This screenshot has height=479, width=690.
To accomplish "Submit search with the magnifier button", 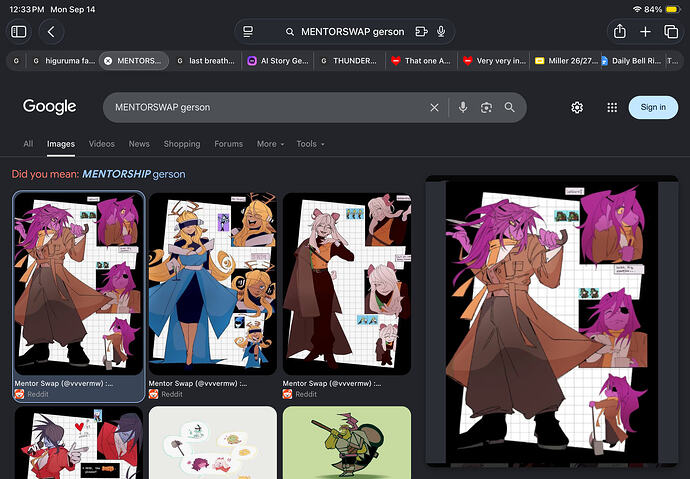I will (510, 107).
